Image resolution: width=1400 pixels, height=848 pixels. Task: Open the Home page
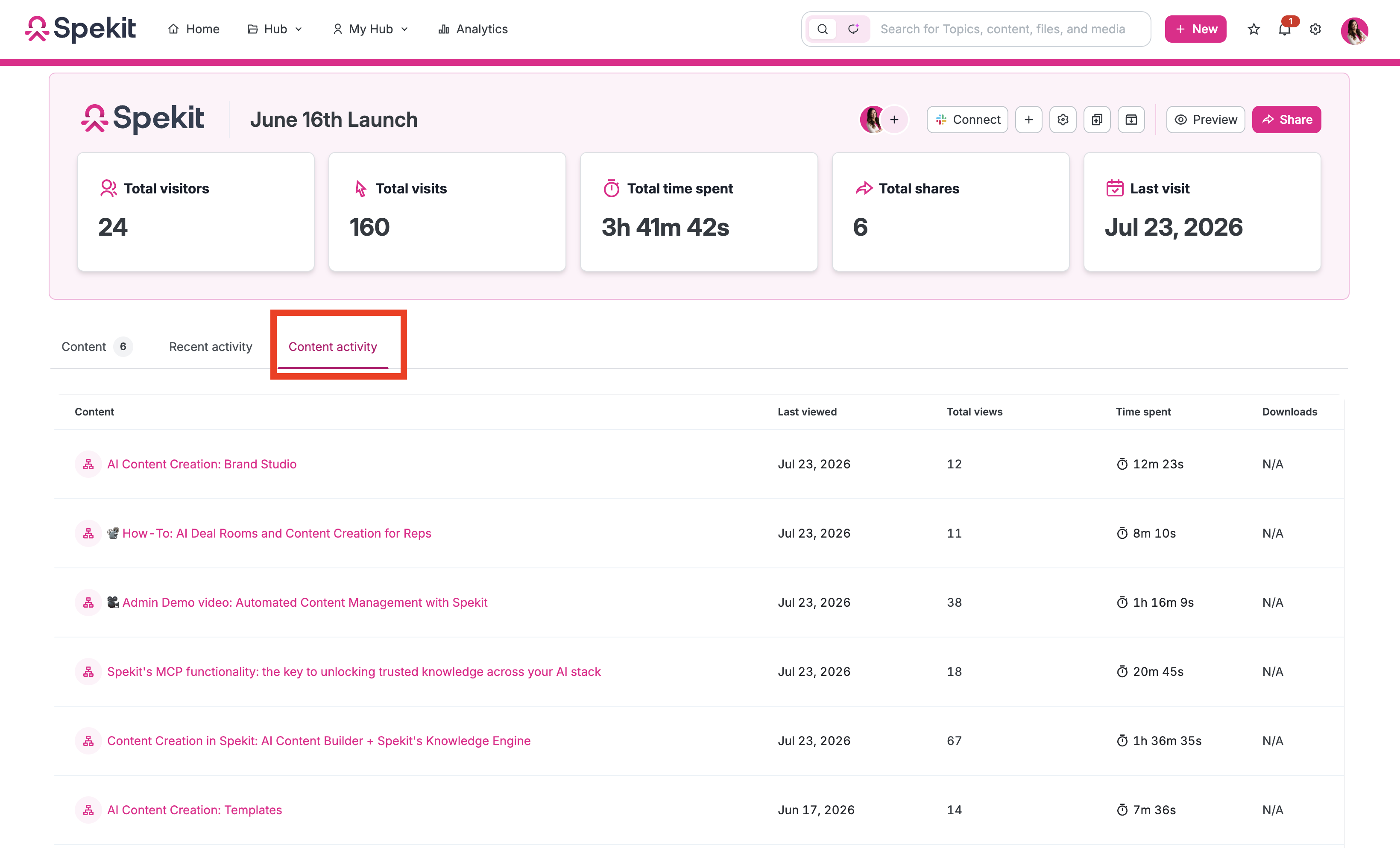tap(194, 29)
